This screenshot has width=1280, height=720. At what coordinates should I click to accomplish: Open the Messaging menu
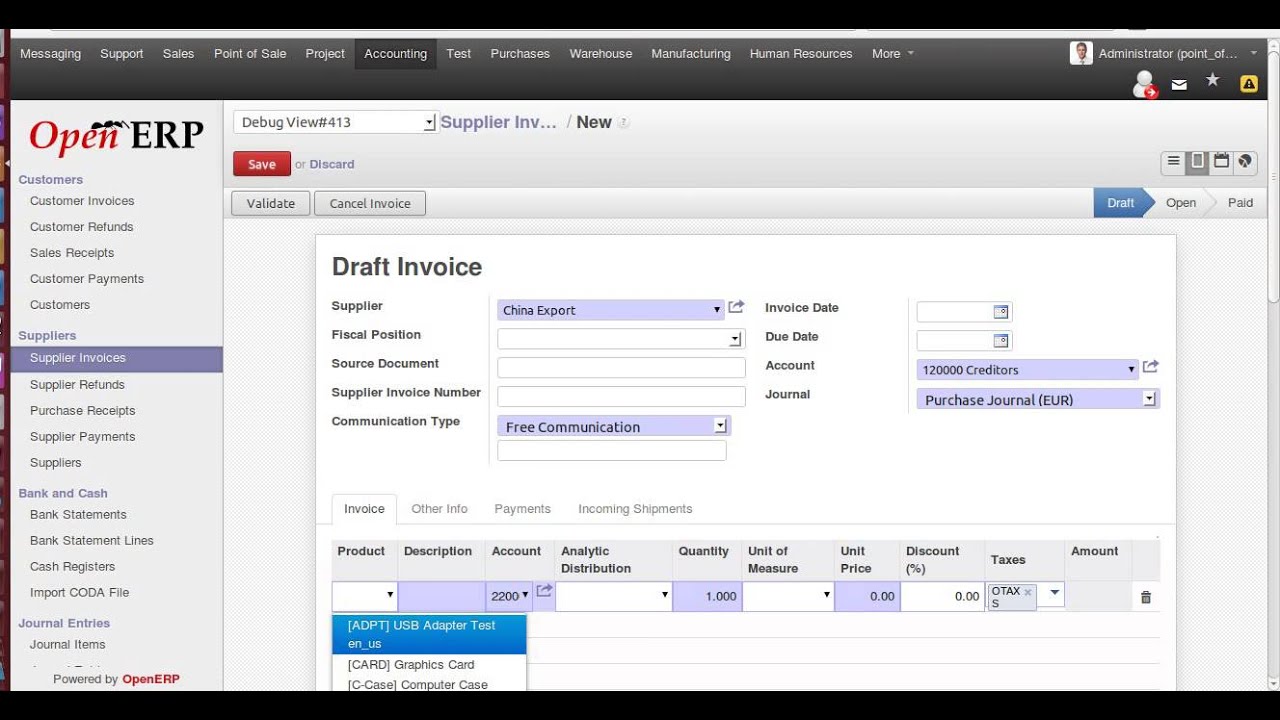[51, 54]
